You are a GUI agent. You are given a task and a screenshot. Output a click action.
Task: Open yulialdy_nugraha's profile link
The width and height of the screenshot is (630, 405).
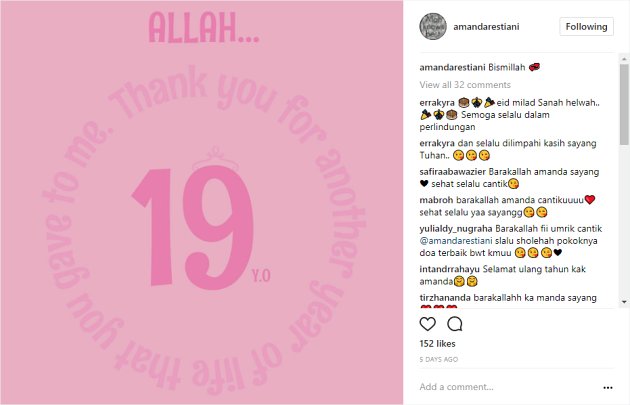click(456, 229)
